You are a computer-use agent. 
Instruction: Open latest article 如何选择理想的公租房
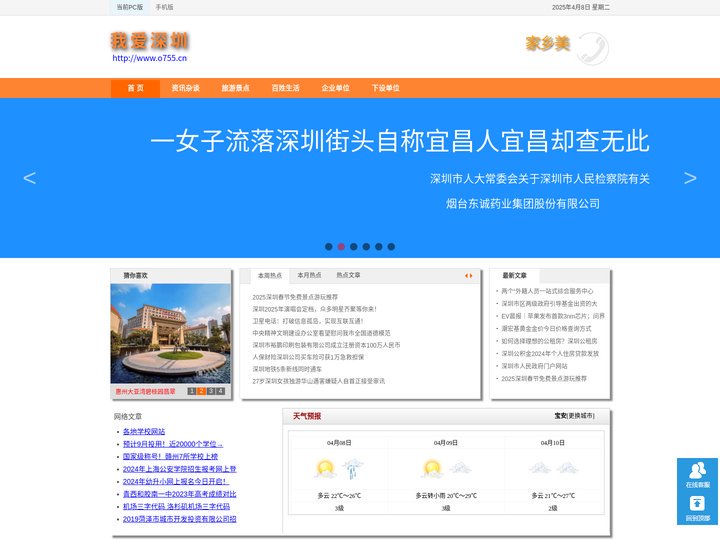tap(549, 341)
